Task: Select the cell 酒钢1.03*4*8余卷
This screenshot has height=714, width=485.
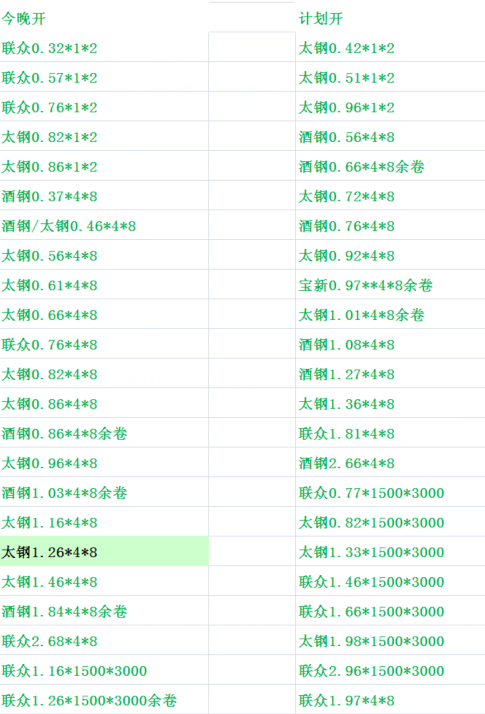Action: 104,492
